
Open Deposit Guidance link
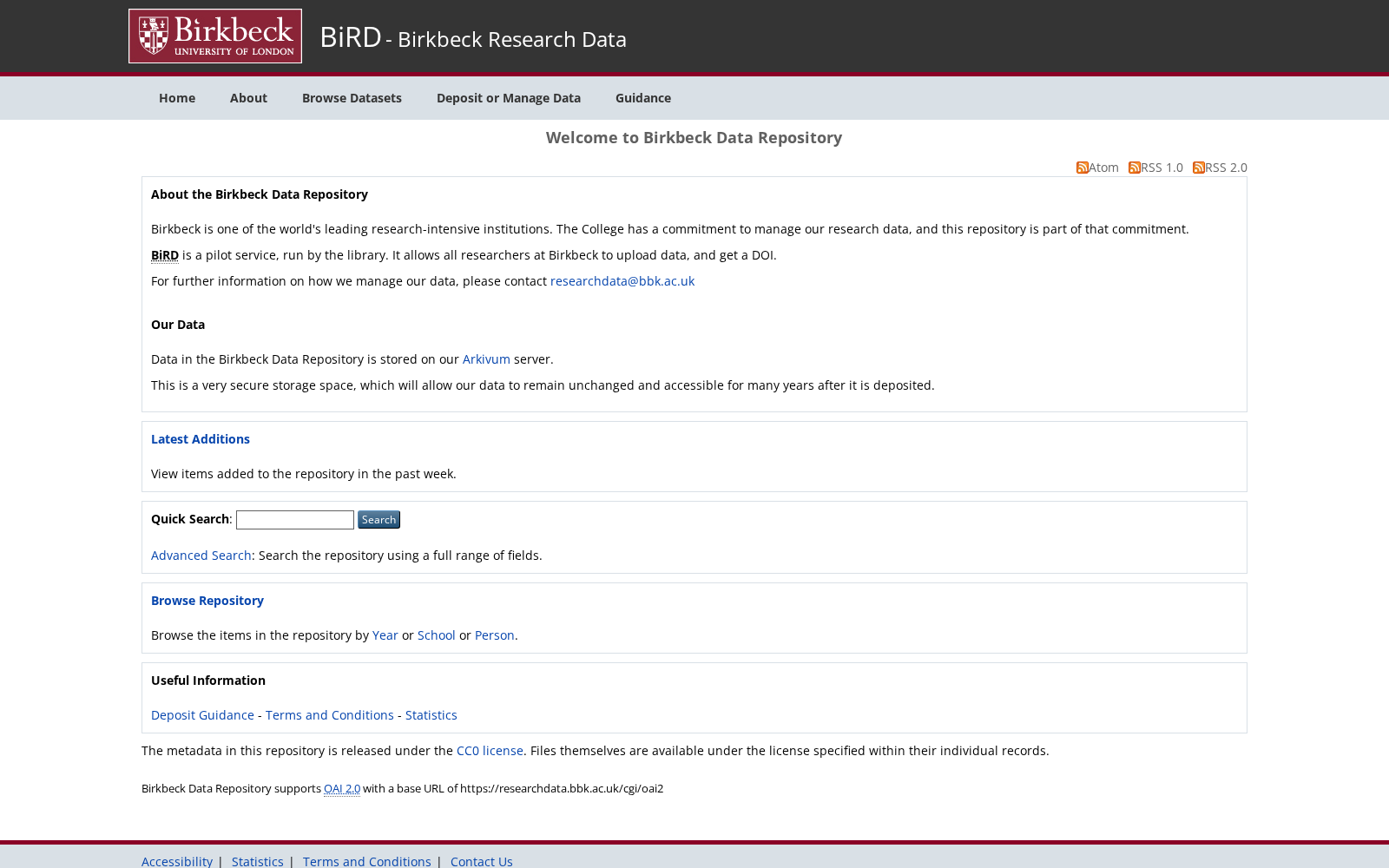[202, 715]
